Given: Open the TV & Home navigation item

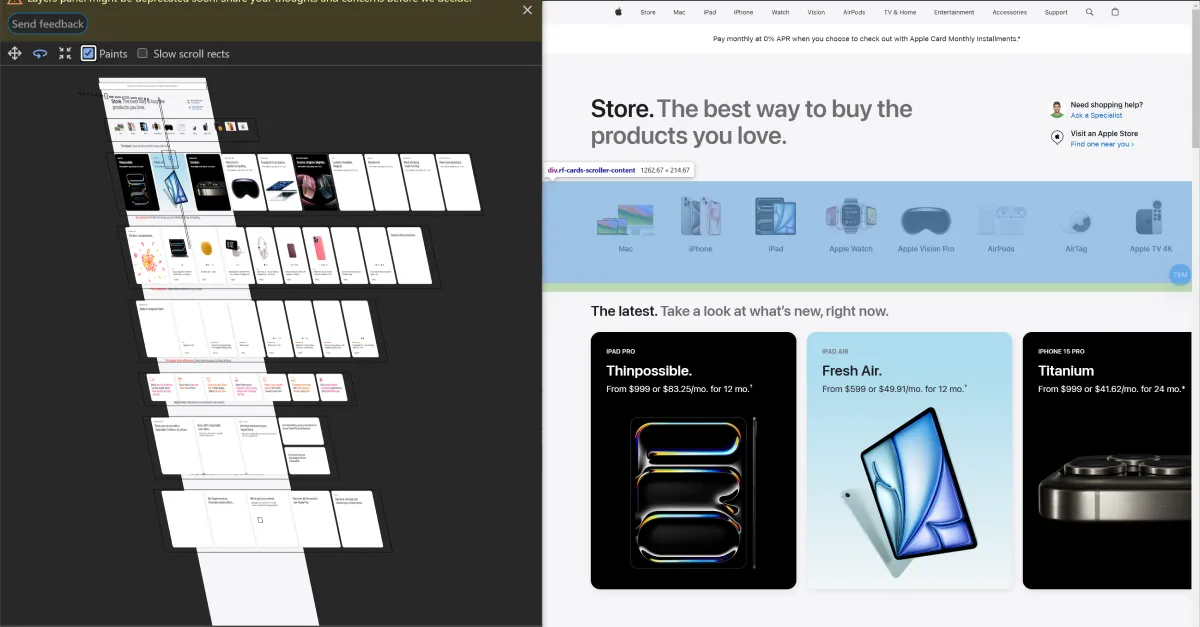Looking at the screenshot, I should pos(899,12).
